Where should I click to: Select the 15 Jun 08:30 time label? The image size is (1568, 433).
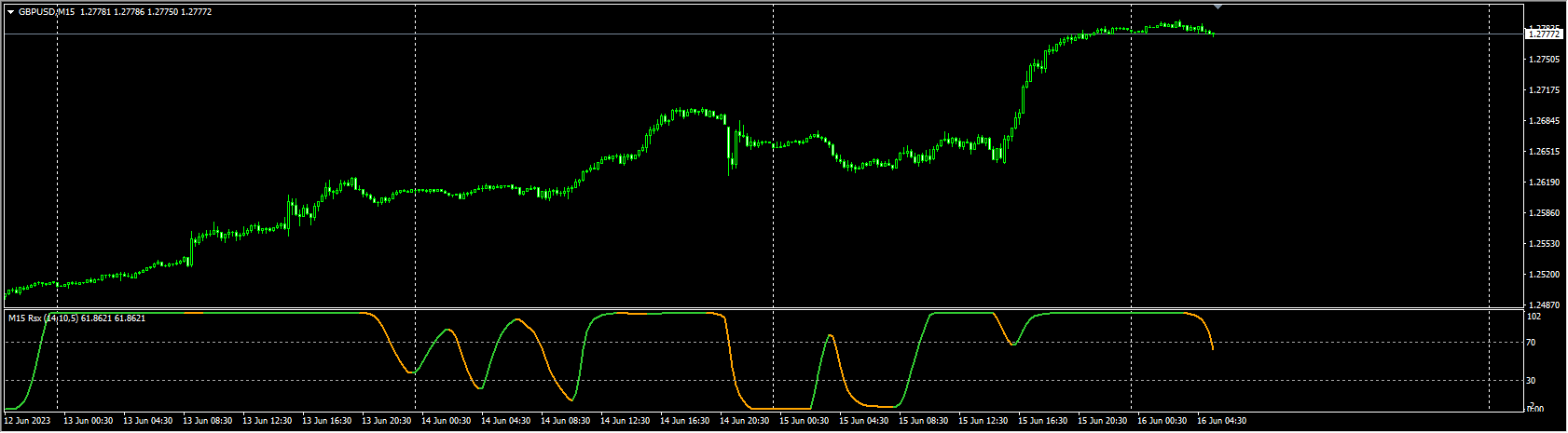tap(924, 421)
